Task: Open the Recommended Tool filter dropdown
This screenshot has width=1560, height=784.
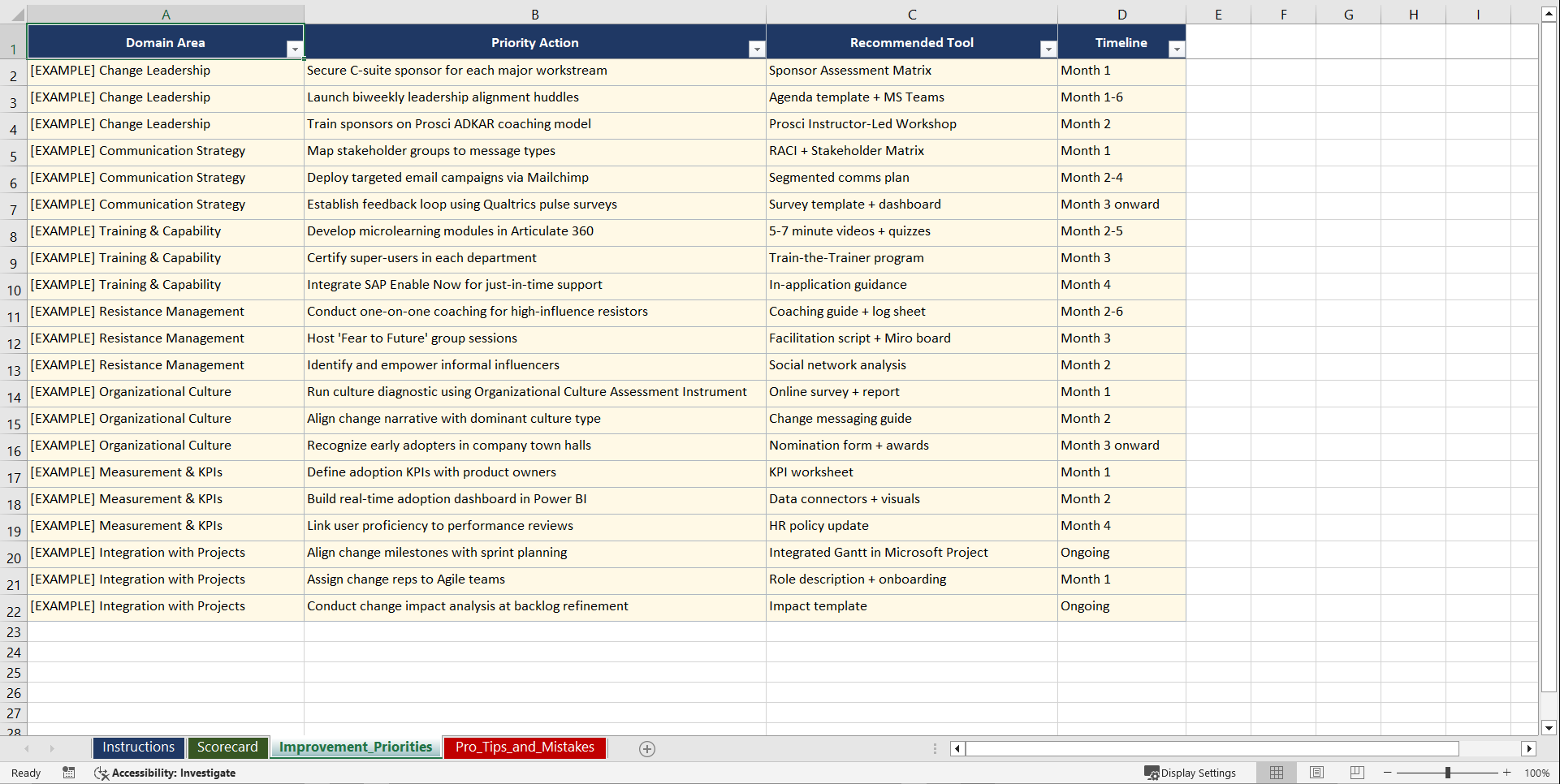Action: click(1048, 49)
